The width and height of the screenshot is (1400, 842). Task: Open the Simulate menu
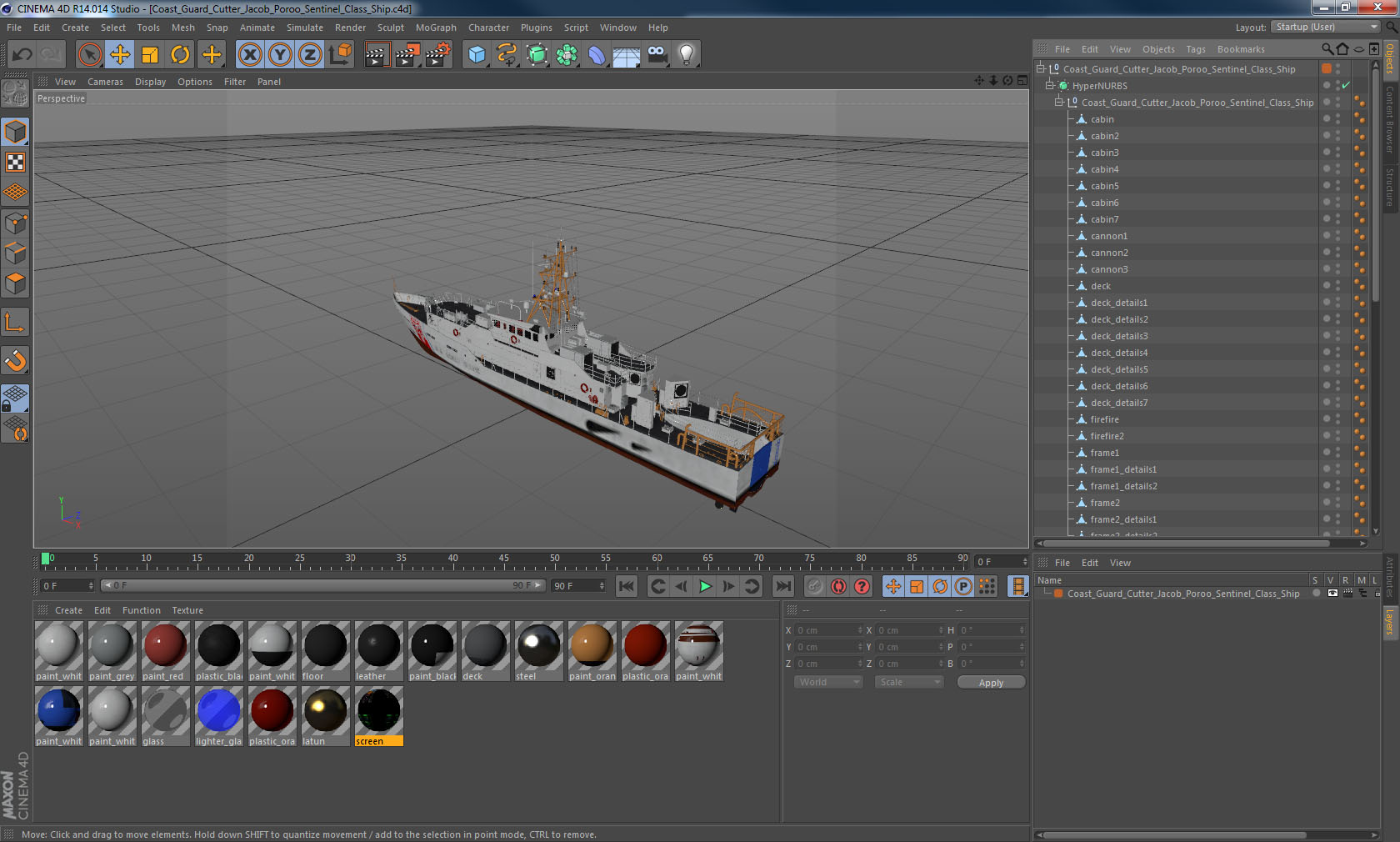pos(305,28)
